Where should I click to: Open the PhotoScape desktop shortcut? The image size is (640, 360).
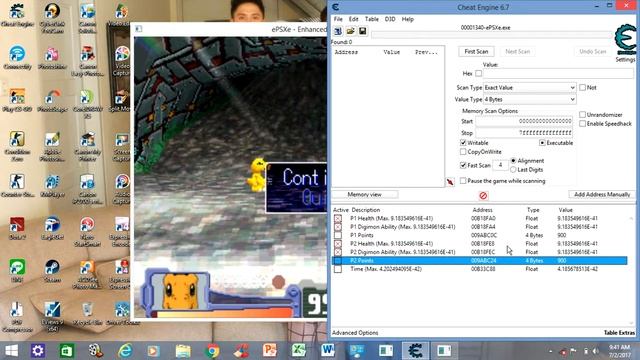52,101
